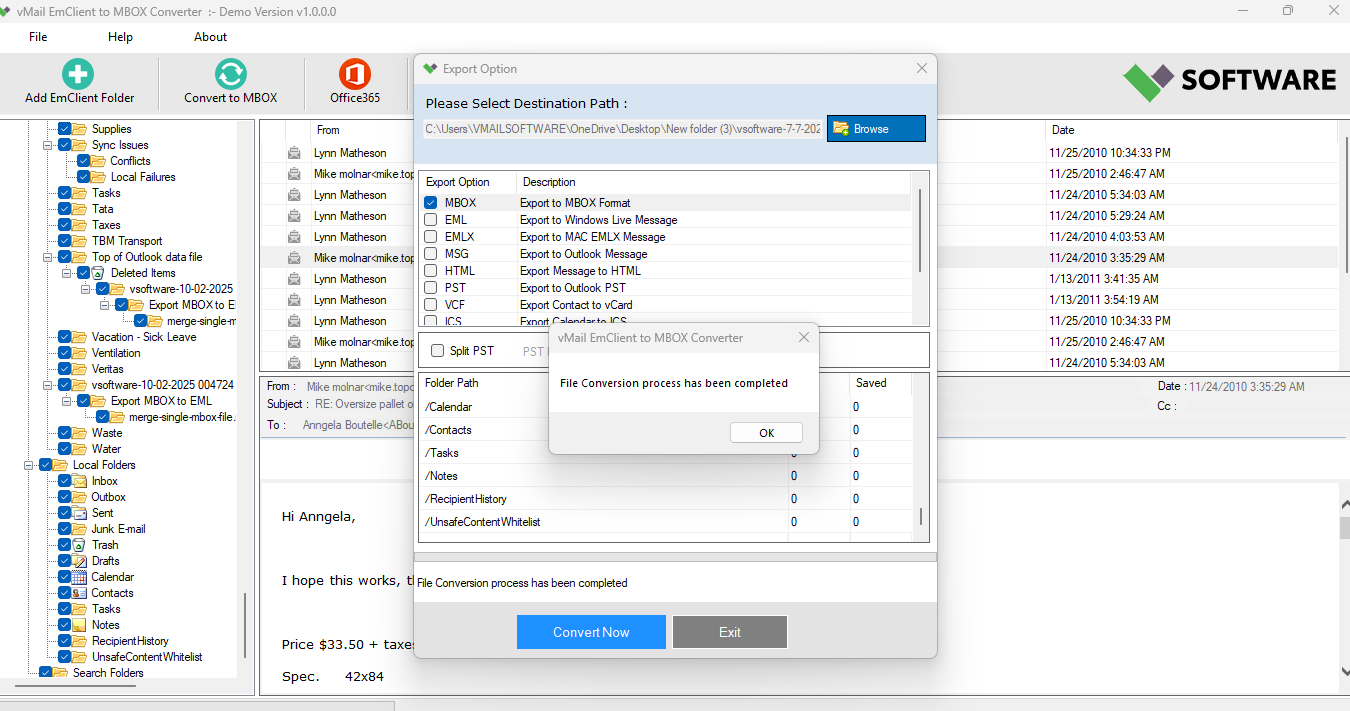The height and width of the screenshot is (711, 1350).
Task: Click the Supplies folder icon
Action: [79, 129]
